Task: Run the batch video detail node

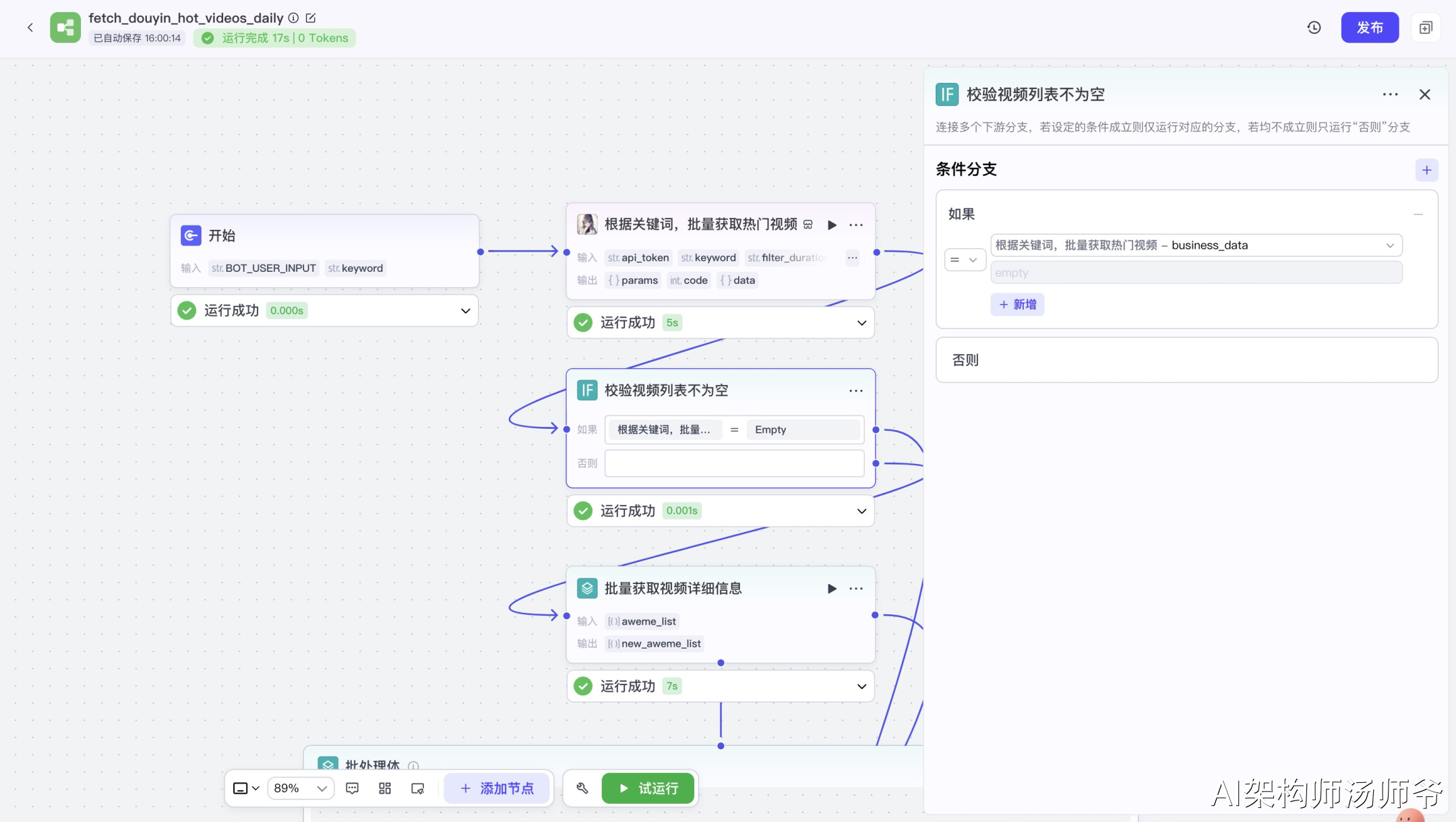Action: coord(832,589)
